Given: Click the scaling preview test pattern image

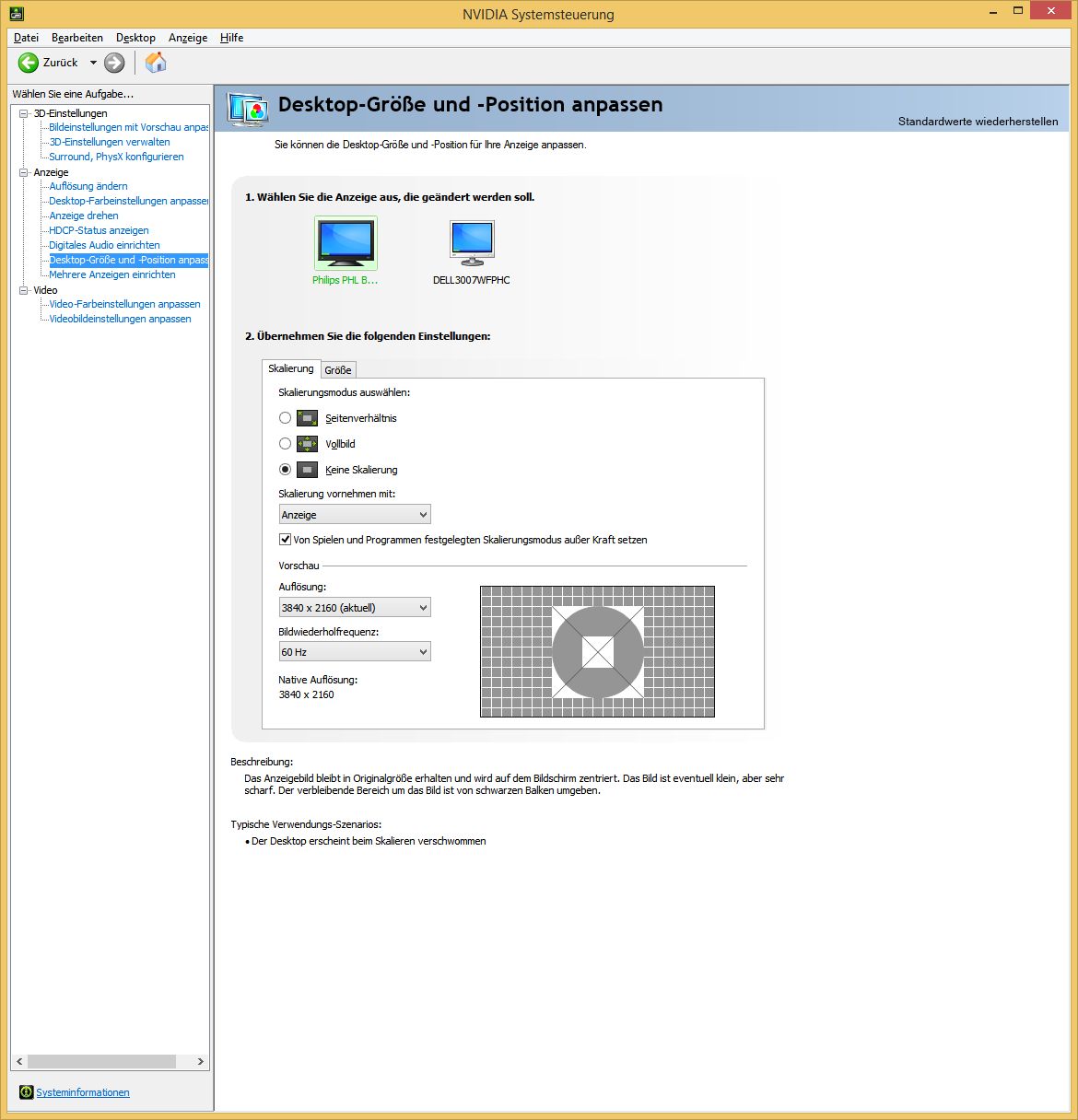Looking at the screenshot, I should point(597,652).
